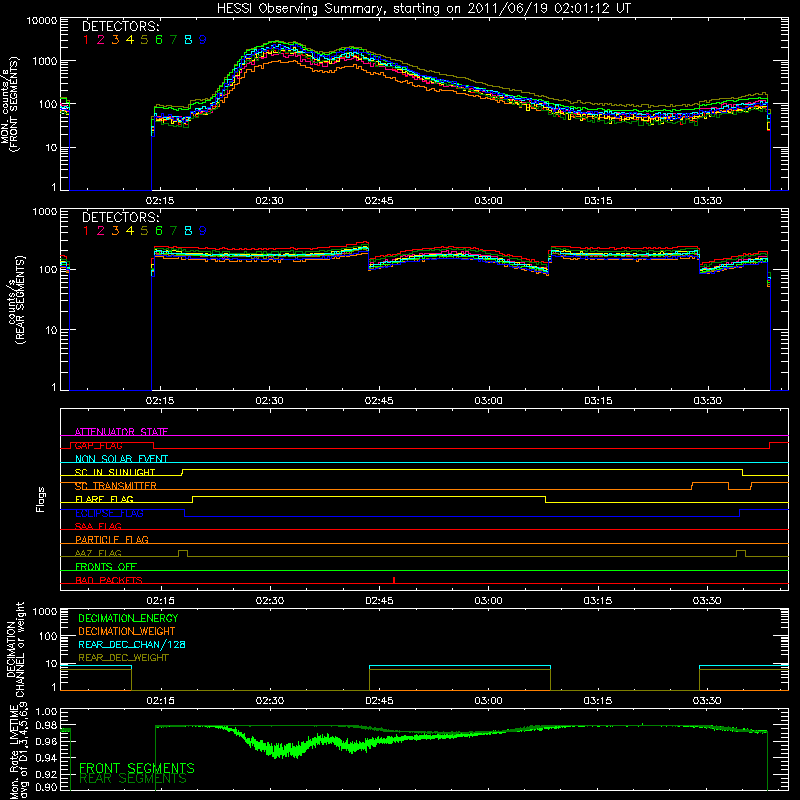Viewport: 800px width, 800px height.
Task: Click blue detector 9 in rear segments legend
Action: pos(203,231)
